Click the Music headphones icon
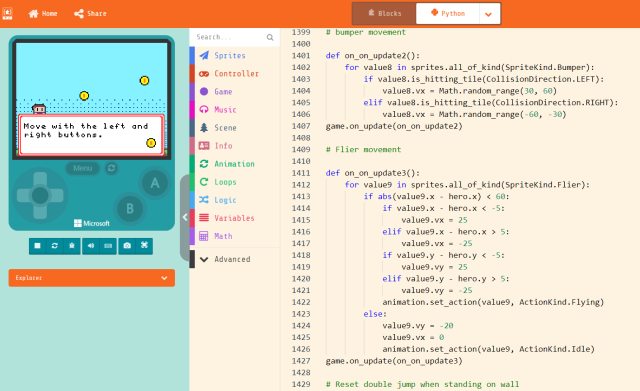640x391 pixels. click(x=204, y=109)
